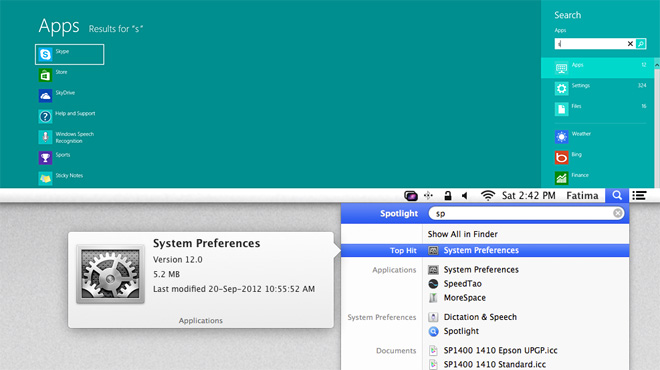Click the Windows Speech Recognition label
660x370 pixels.
(75, 138)
